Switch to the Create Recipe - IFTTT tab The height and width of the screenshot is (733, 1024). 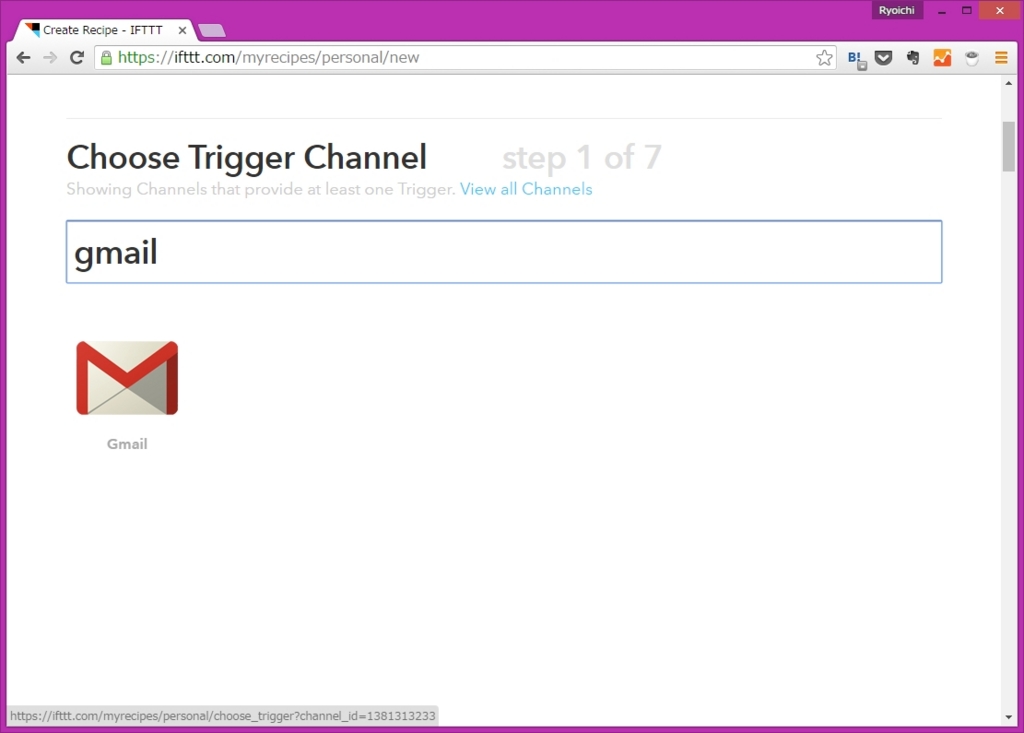click(103, 30)
